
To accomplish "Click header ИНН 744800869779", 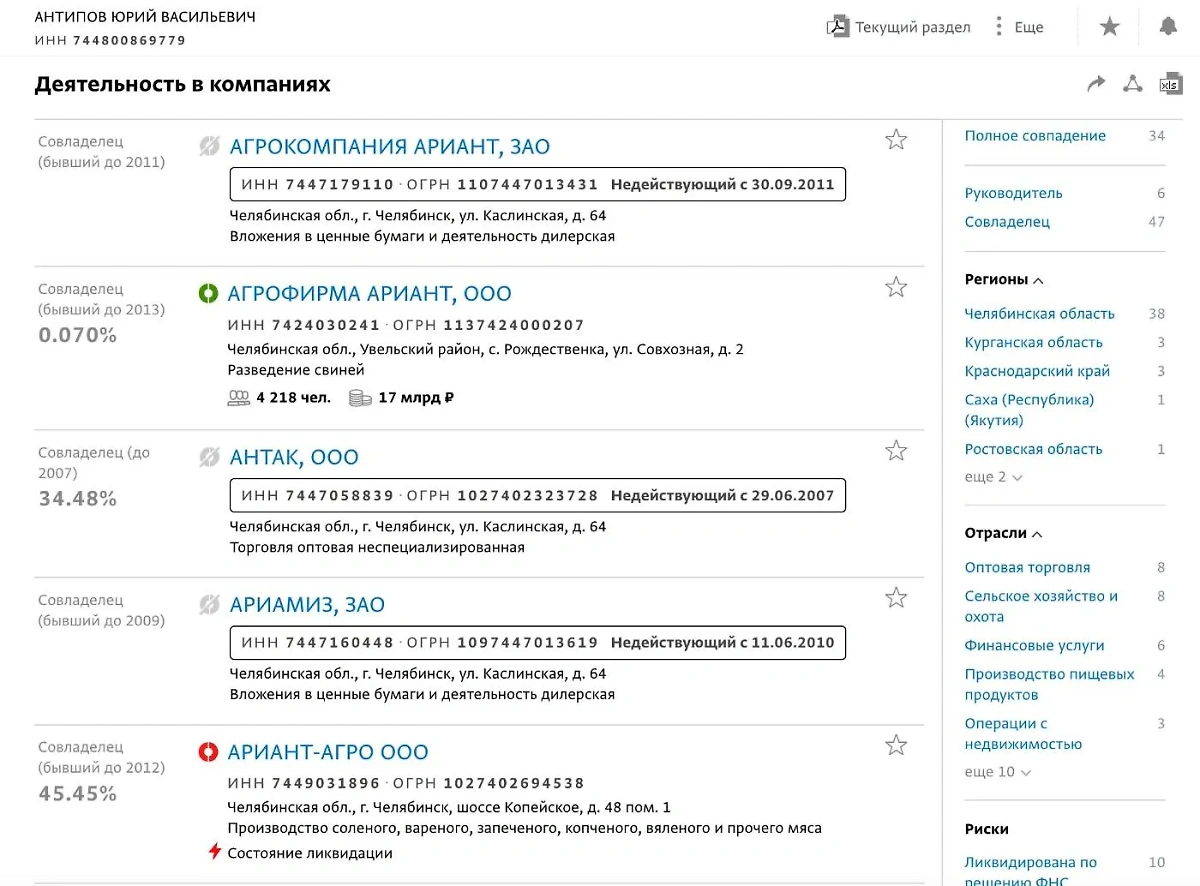I will tap(110, 40).
